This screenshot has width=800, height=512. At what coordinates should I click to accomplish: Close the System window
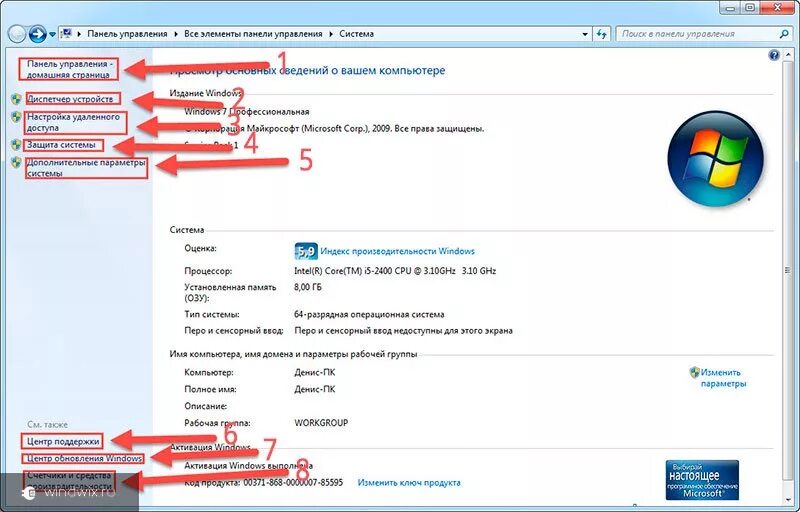click(778, 7)
